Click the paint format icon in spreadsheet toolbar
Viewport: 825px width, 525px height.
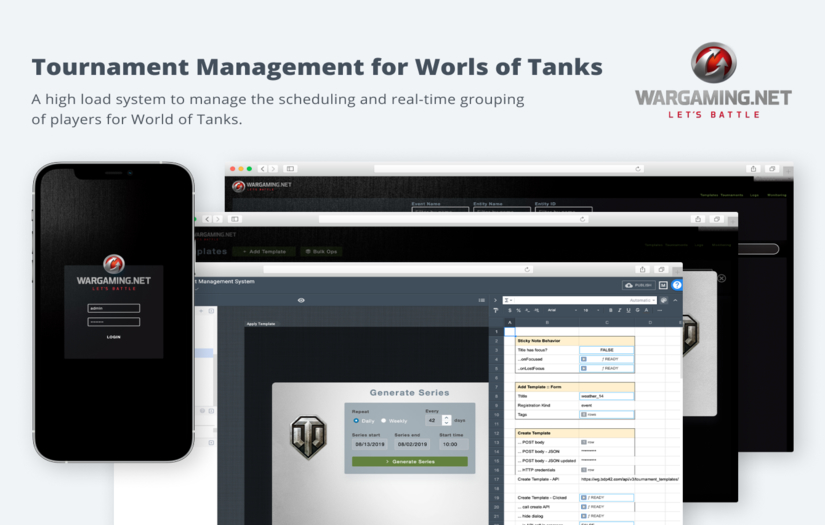pos(496,310)
